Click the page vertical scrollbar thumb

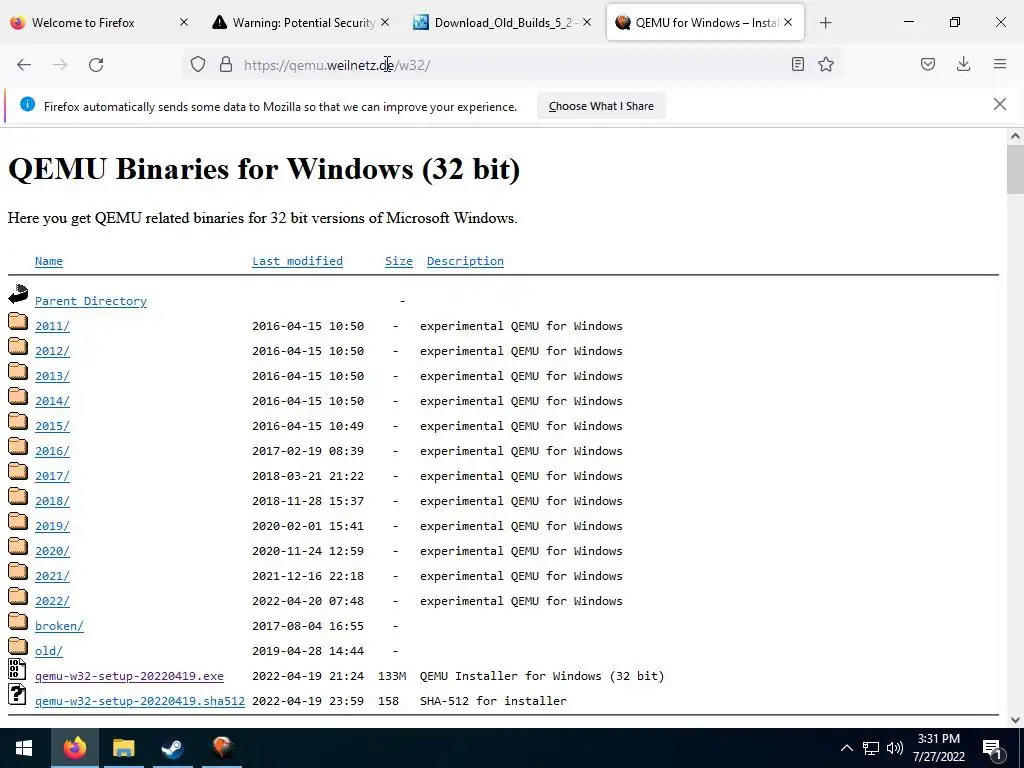pyautogui.click(x=1015, y=170)
